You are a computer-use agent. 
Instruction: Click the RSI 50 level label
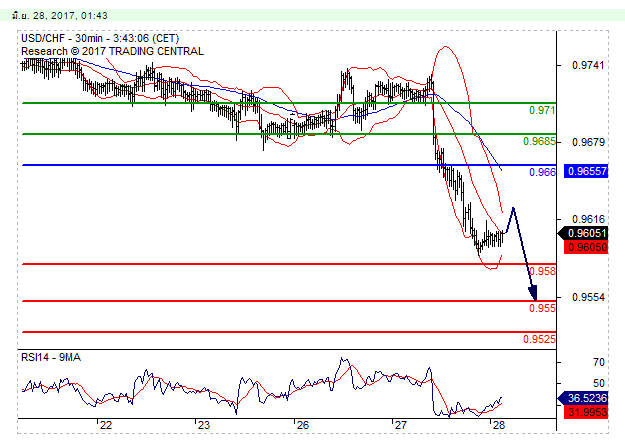[599, 383]
